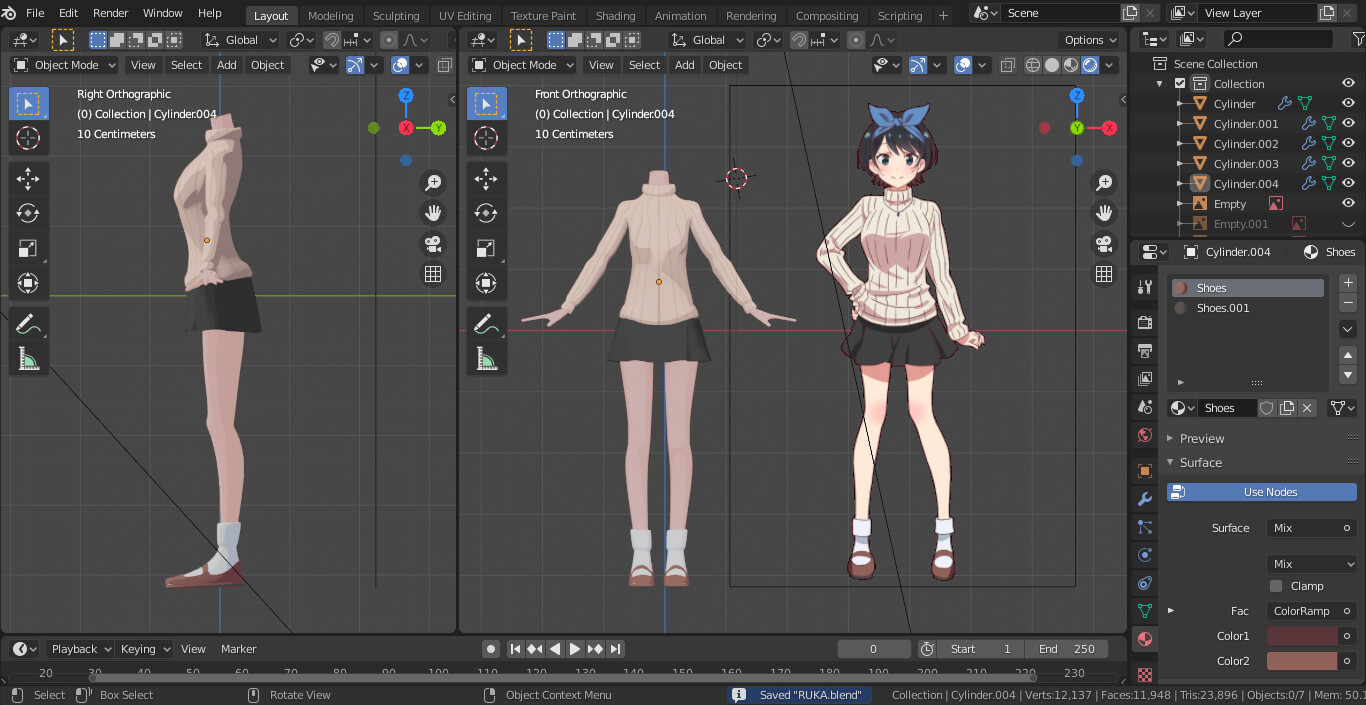Enable the Clamp checkbox

click(x=1275, y=586)
